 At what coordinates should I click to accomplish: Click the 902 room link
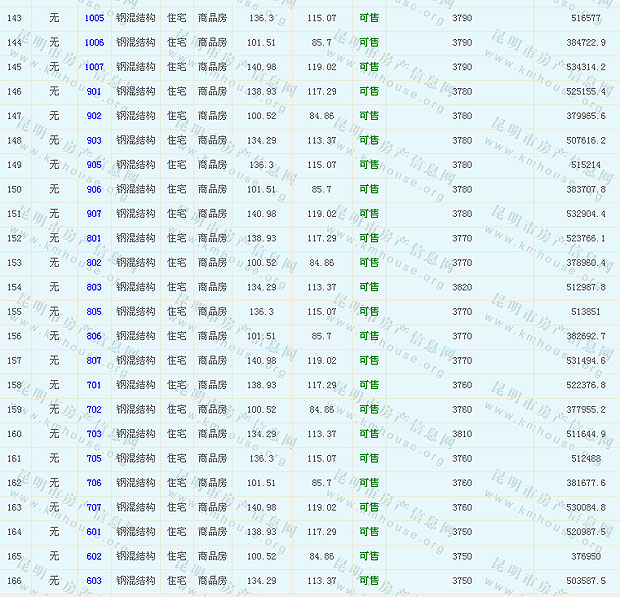pyautogui.click(x=94, y=116)
